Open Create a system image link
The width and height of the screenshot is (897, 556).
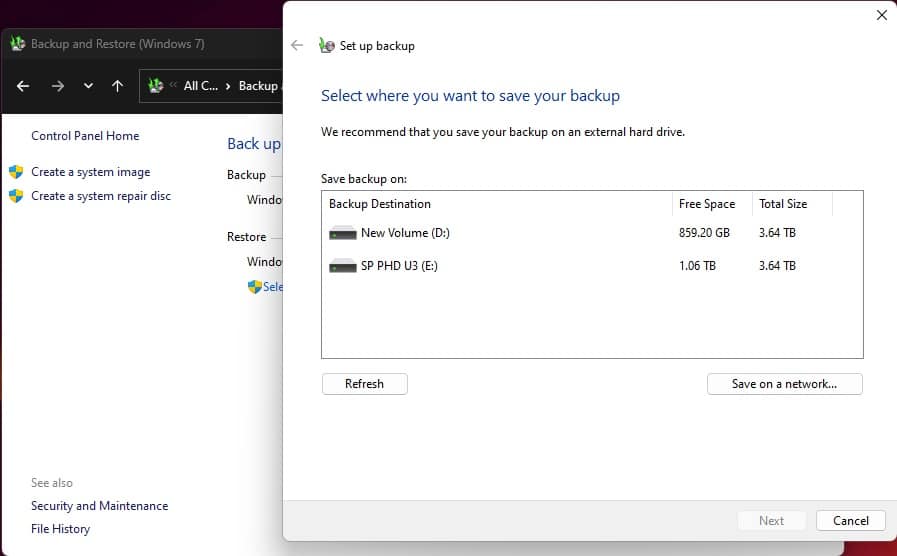click(x=90, y=172)
